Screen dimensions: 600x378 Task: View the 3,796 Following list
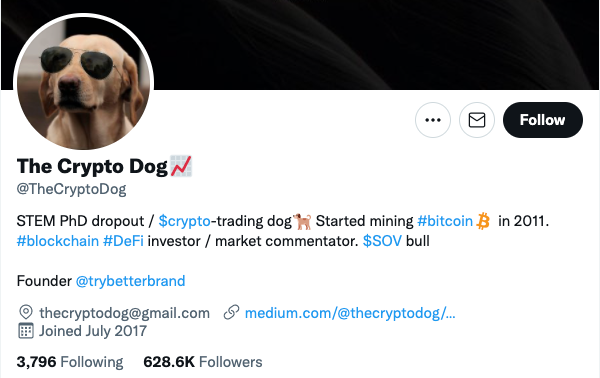pos(70,362)
